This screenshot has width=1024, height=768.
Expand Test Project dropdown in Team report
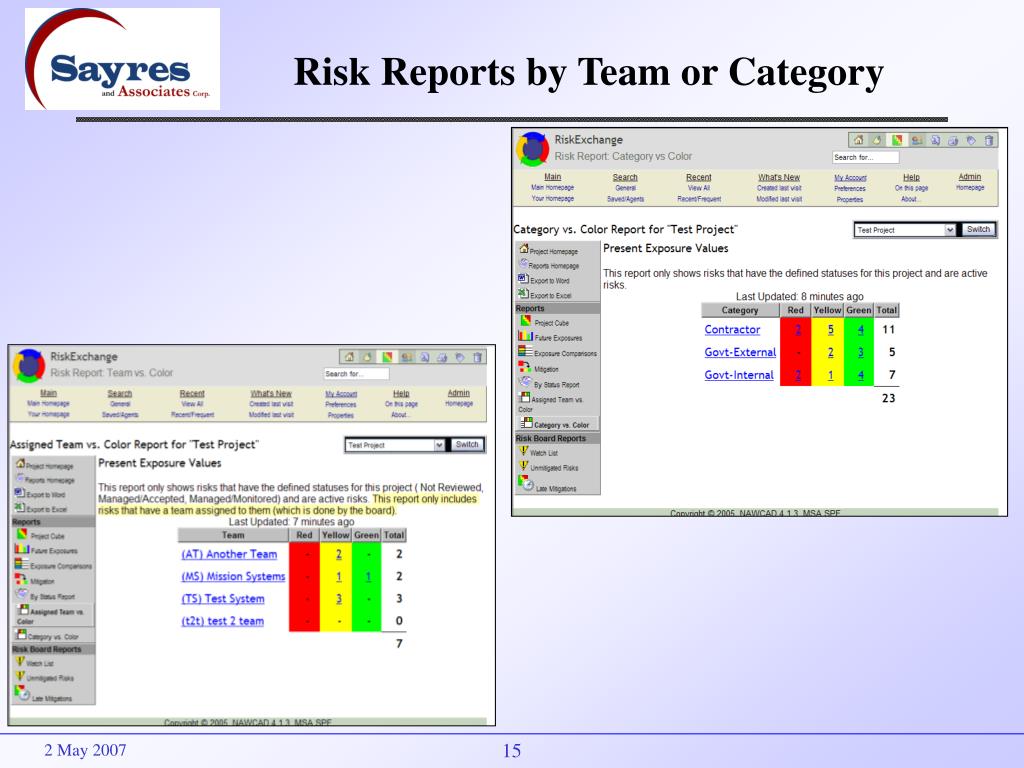439,445
